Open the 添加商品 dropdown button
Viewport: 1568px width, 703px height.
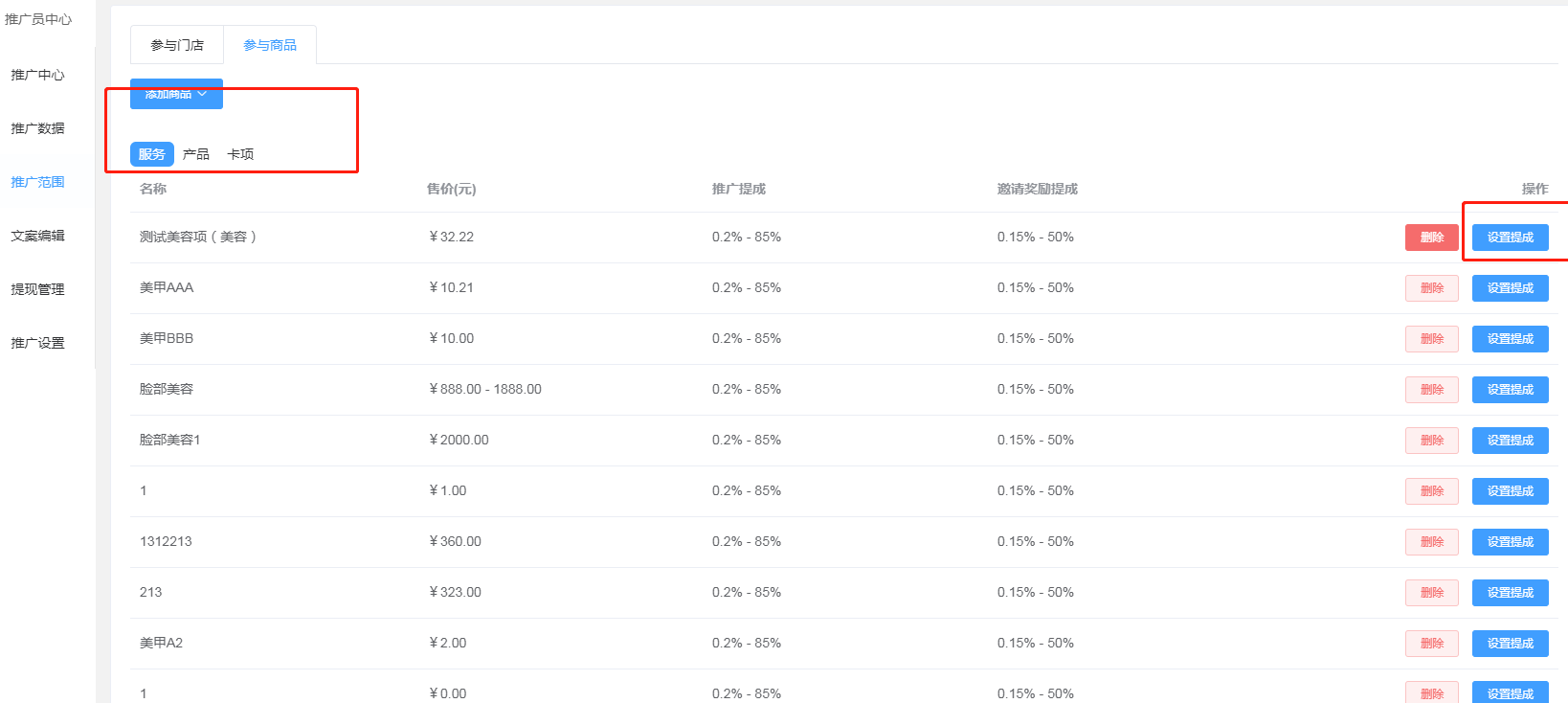point(176,94)
